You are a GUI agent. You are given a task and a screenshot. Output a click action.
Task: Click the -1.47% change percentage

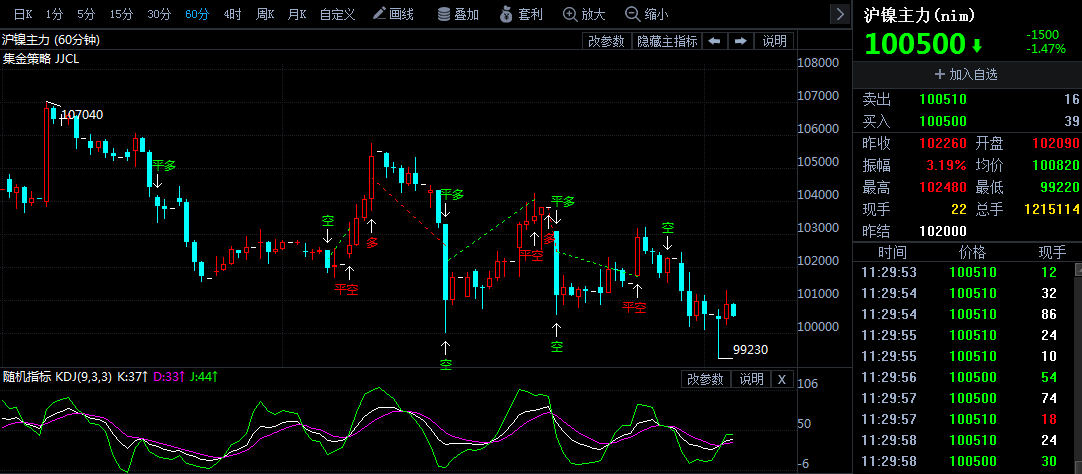(x=1046, y=50)
